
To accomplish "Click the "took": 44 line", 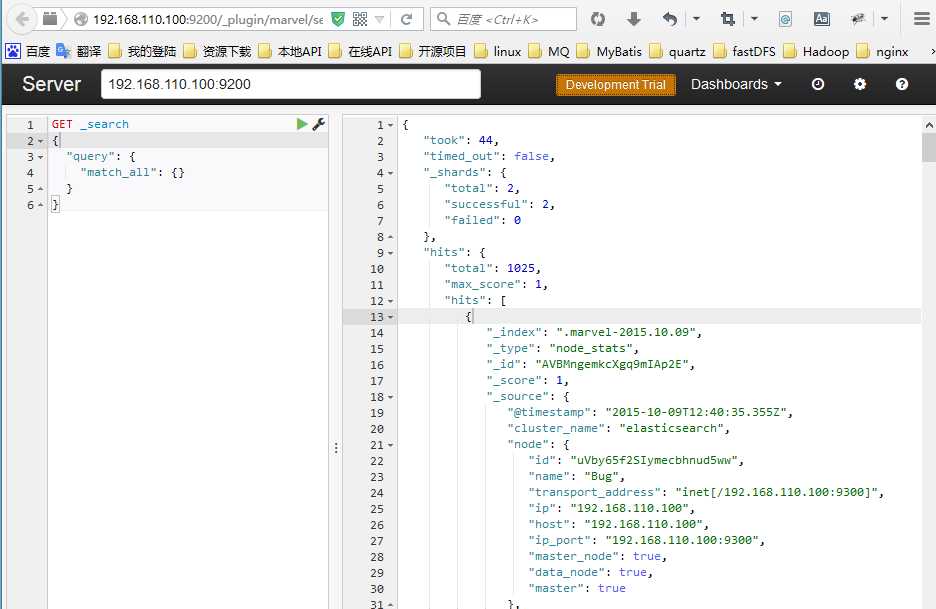I will [460, 140].
